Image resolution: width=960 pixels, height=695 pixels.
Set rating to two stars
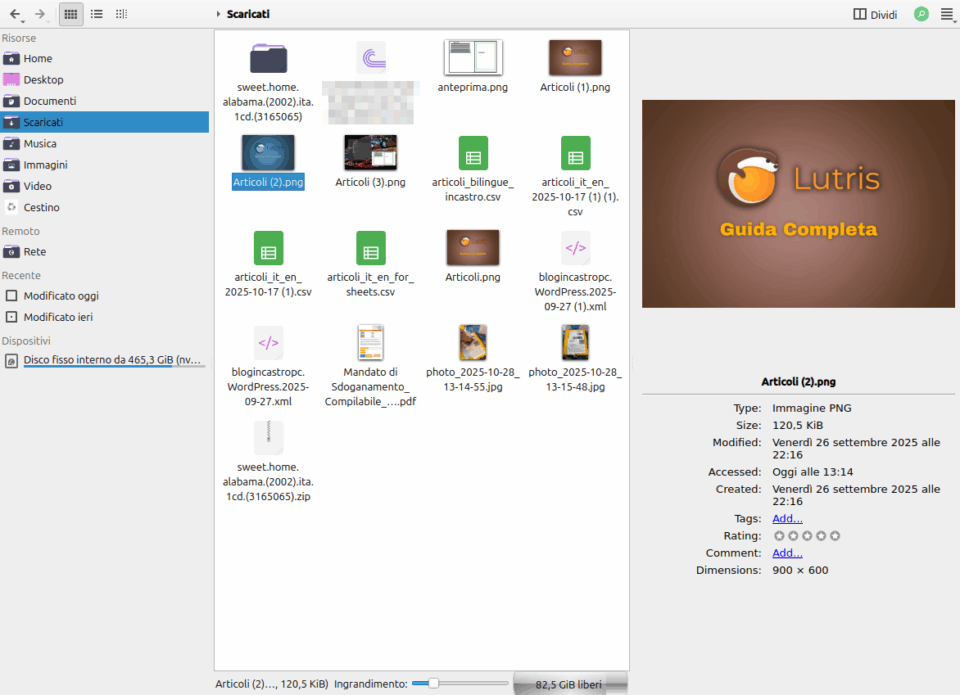click(x=793, y=536)
